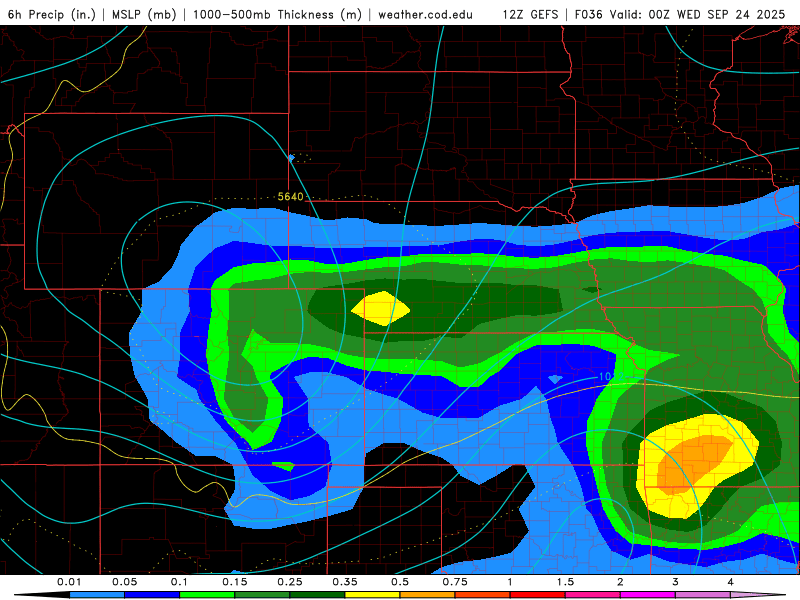Click the 5640 thickness contour label

click(290, 196)
